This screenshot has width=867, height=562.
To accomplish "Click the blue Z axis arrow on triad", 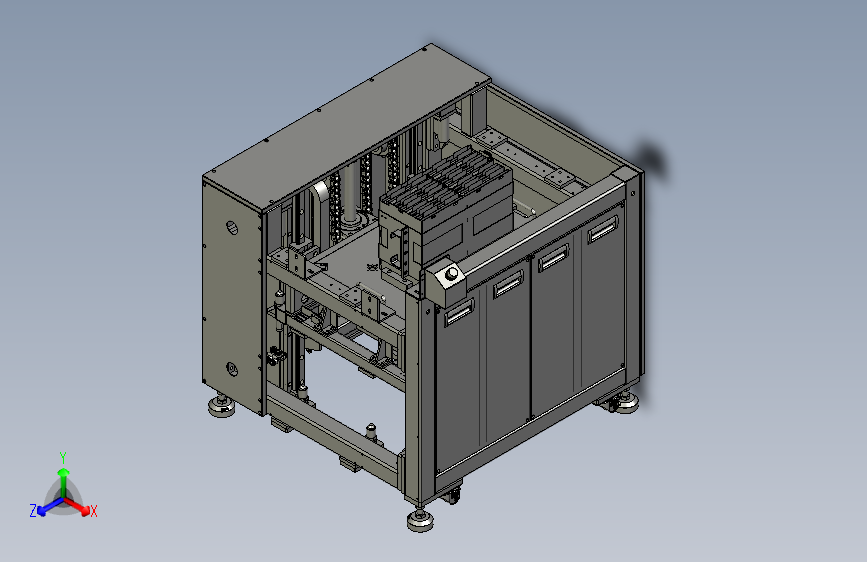I will point(49,507).
